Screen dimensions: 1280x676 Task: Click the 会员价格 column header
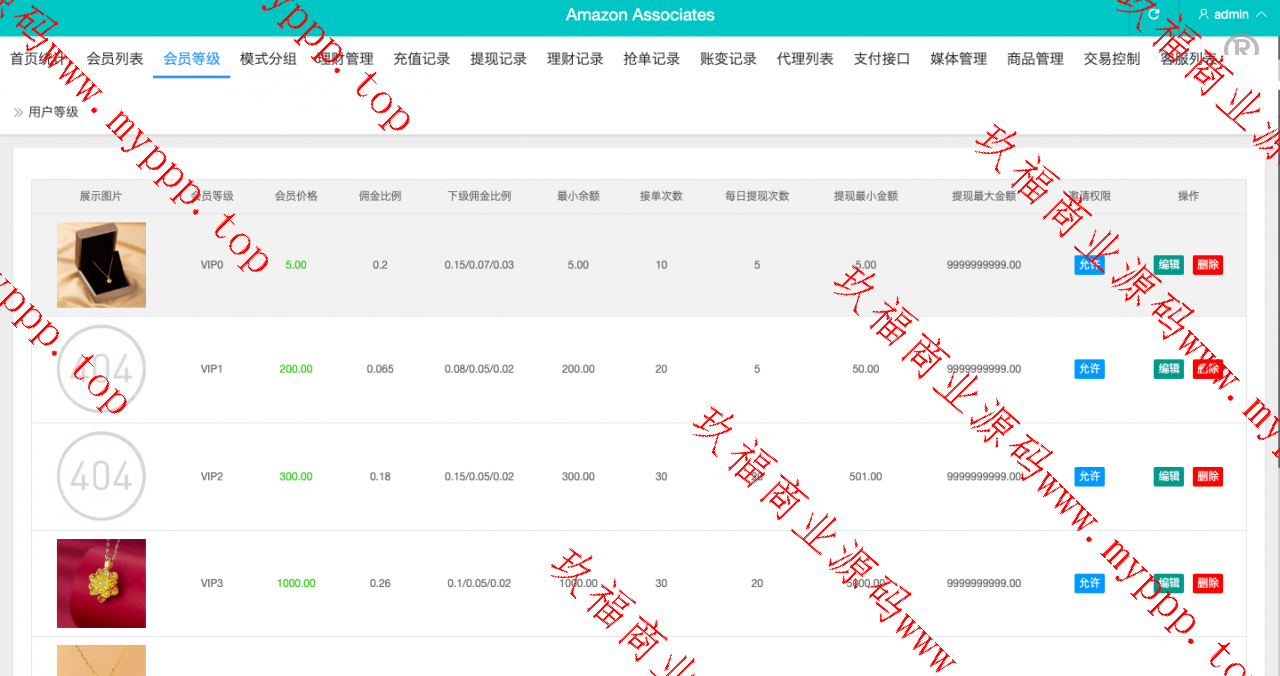(x=296, y=196)
